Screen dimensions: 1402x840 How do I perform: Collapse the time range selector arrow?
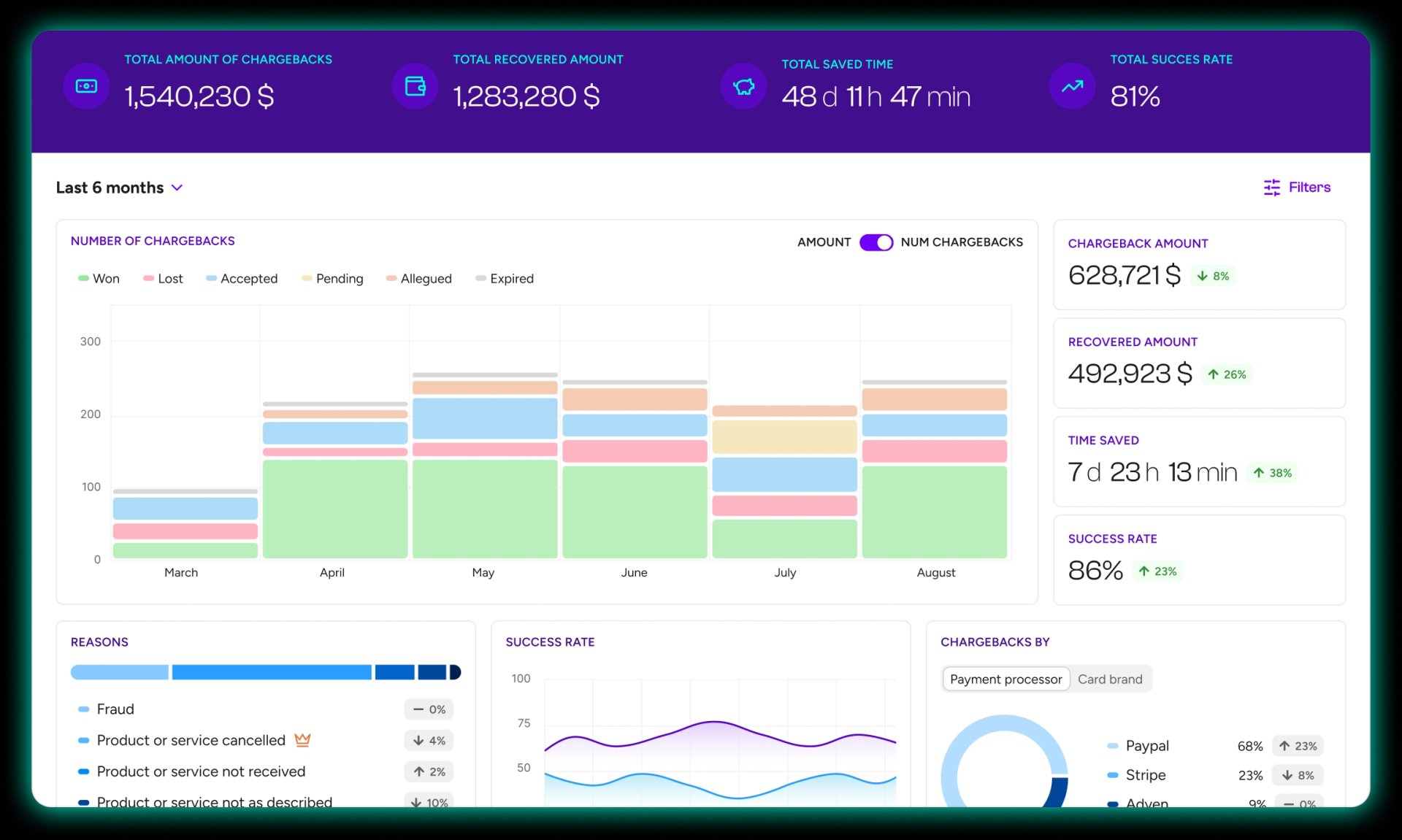point(177,188)
